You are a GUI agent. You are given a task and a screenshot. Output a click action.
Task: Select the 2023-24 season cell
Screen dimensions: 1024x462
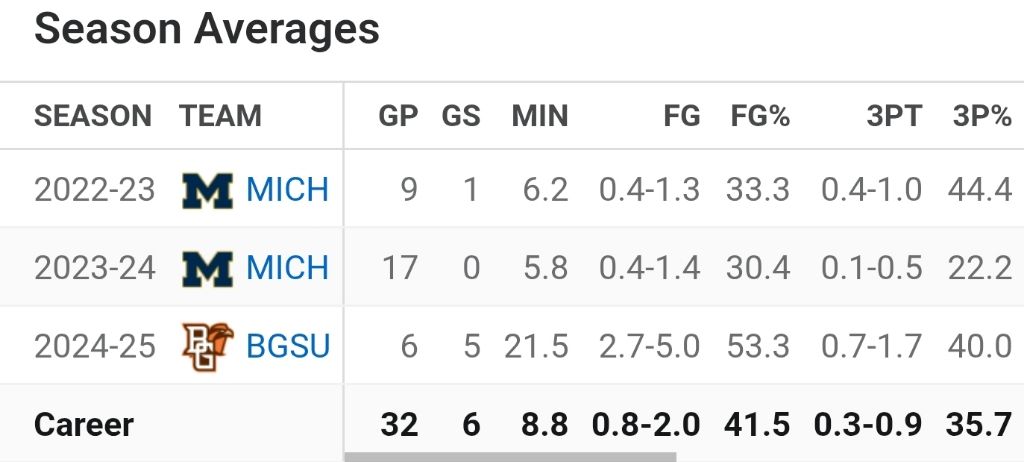coord(95,267)
